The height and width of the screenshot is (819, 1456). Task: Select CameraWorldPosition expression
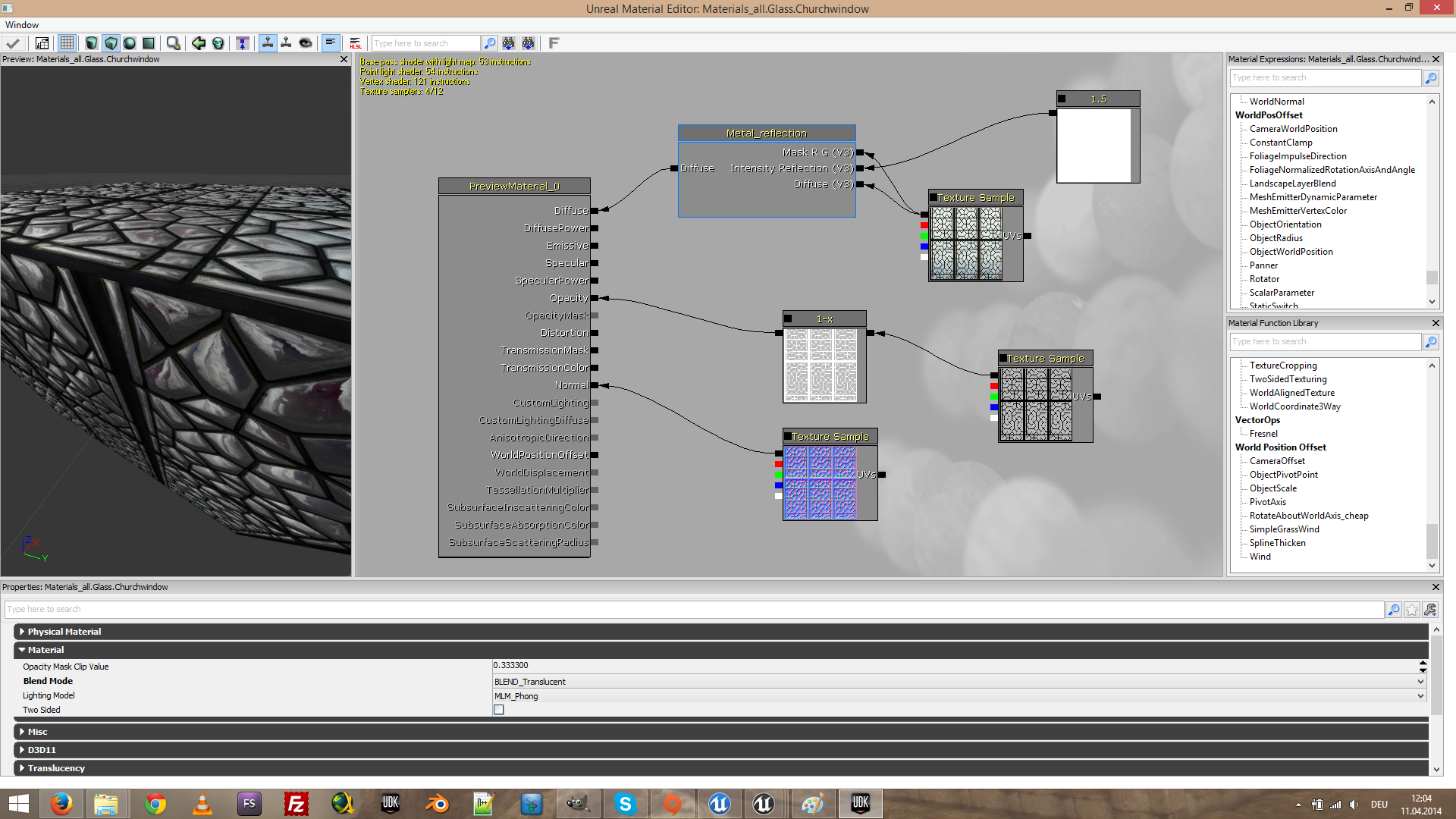[1294, 129]
